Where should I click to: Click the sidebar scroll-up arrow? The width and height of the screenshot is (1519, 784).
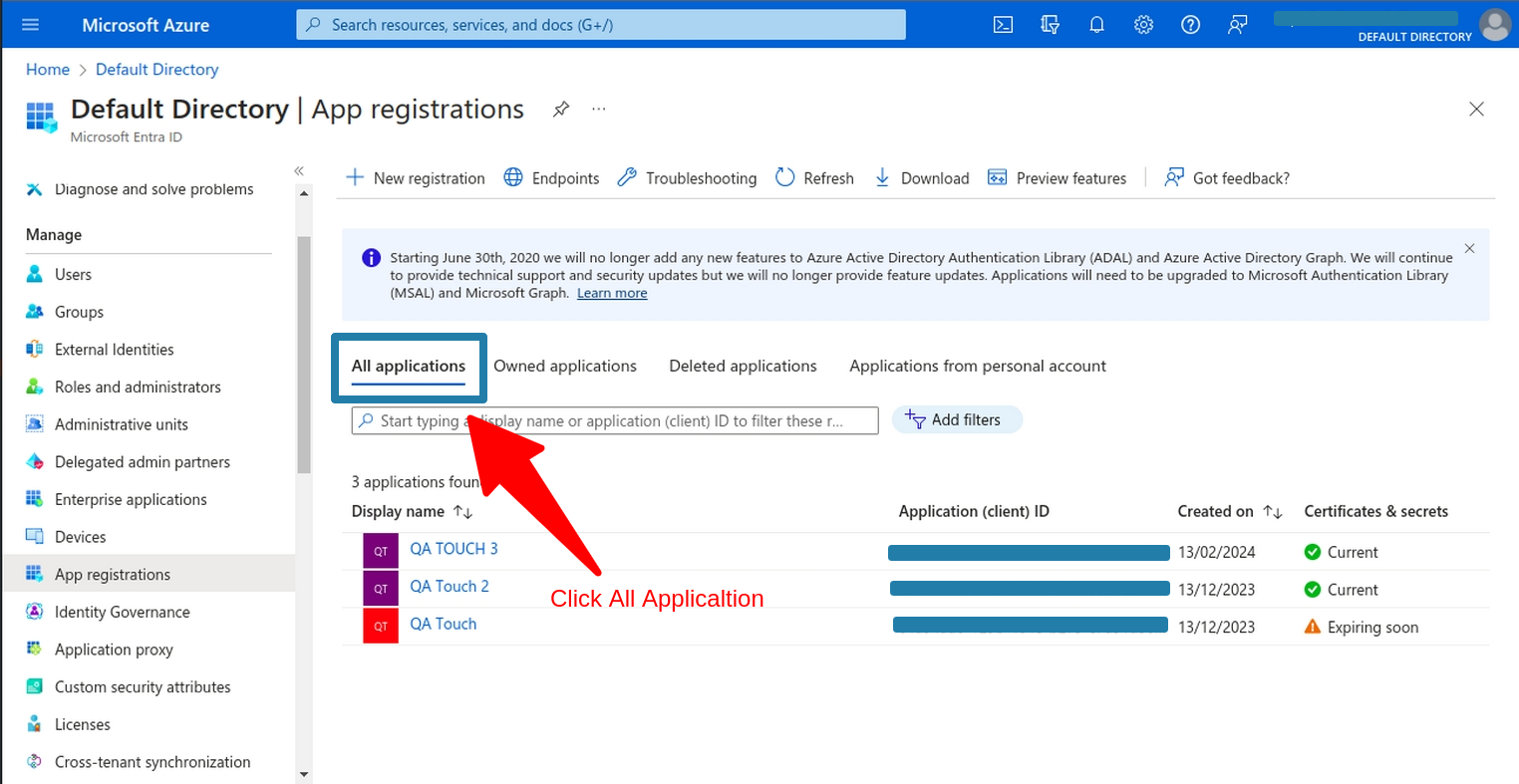(x=304, y=192)
